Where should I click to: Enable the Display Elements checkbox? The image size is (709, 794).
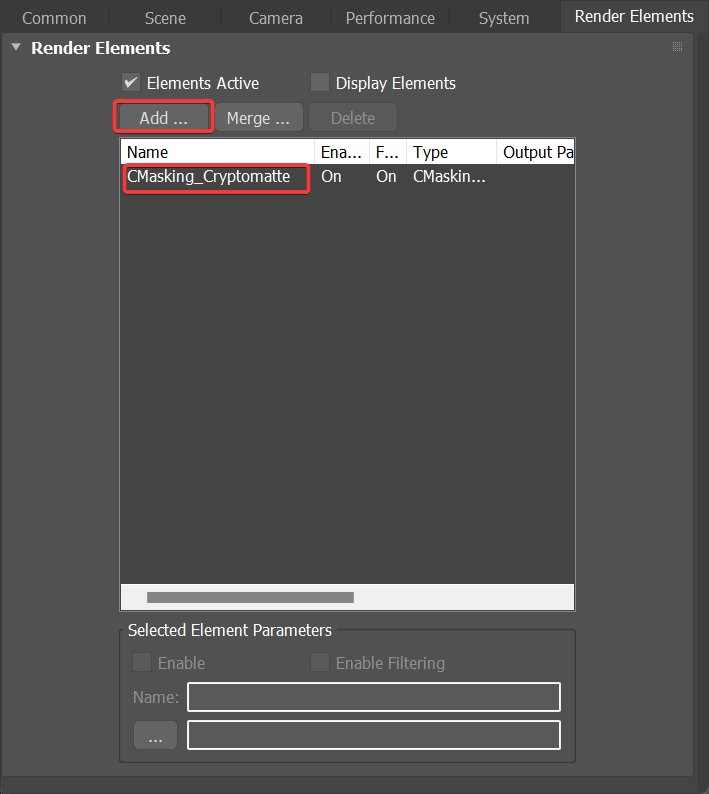tap(320, 83)
